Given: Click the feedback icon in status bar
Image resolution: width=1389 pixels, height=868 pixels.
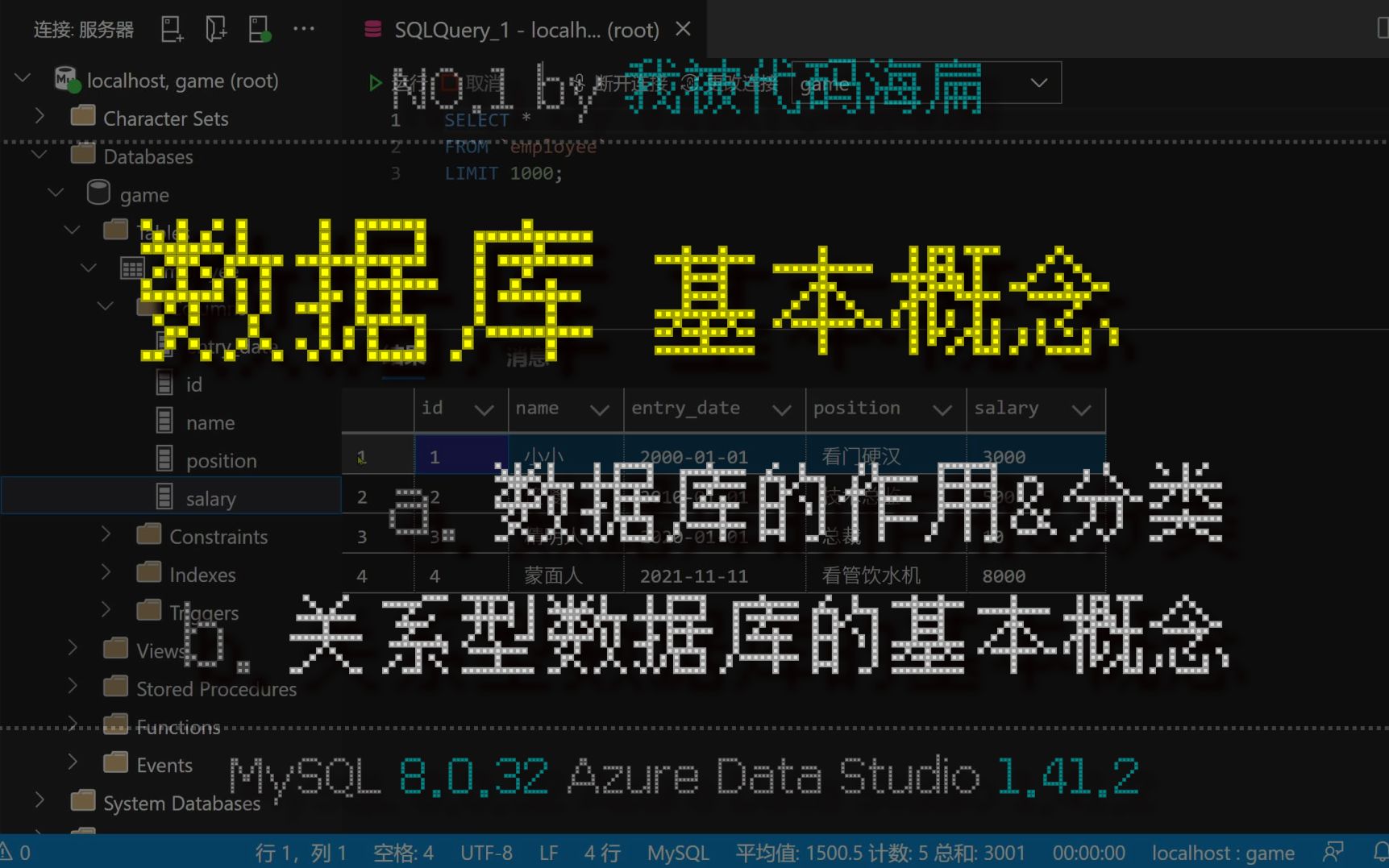Looking at the screenshot, I should [1333, 852].
